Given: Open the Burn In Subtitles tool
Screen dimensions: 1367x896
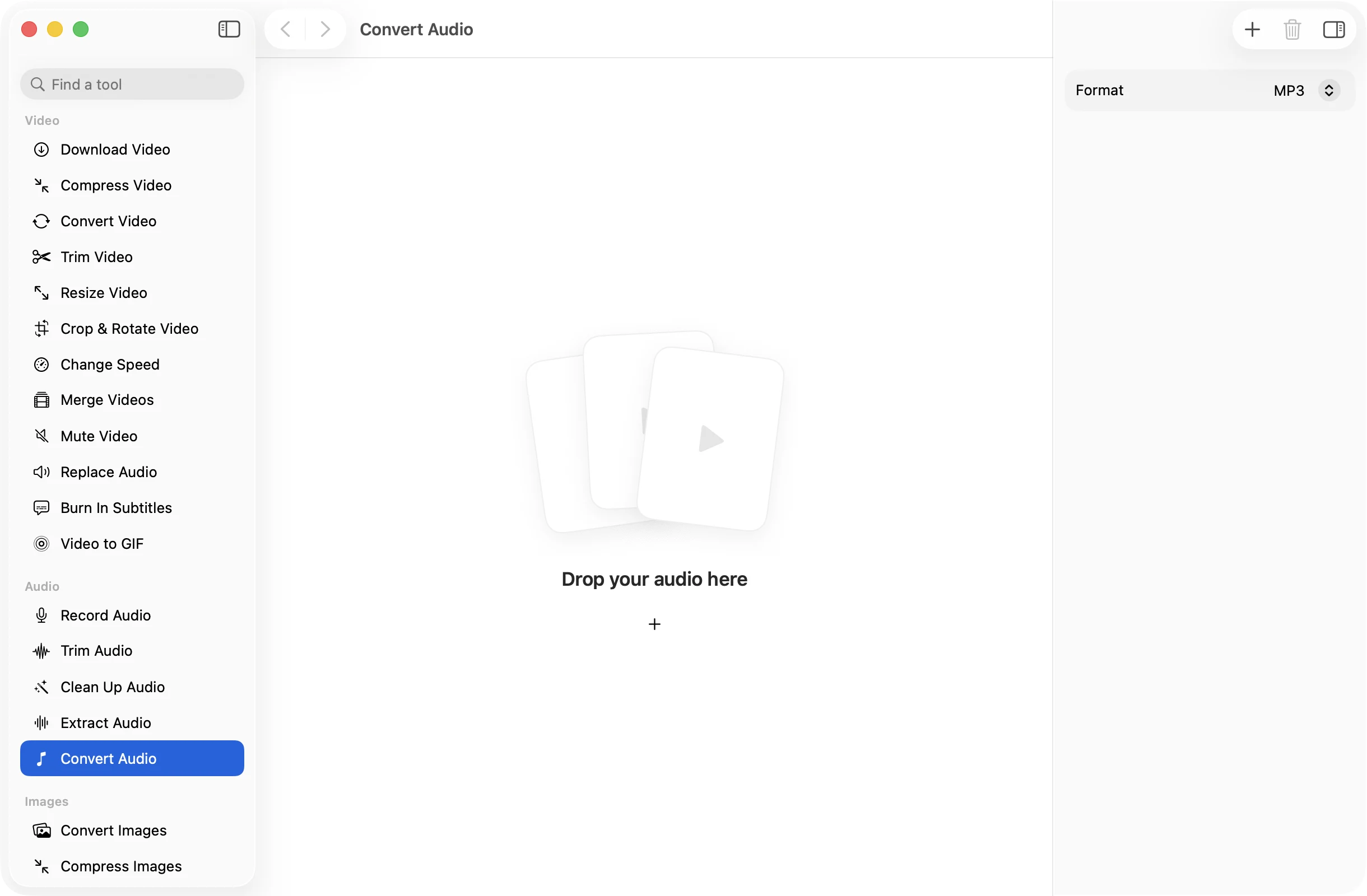Looking at the screenshot, I should (132, 508).
